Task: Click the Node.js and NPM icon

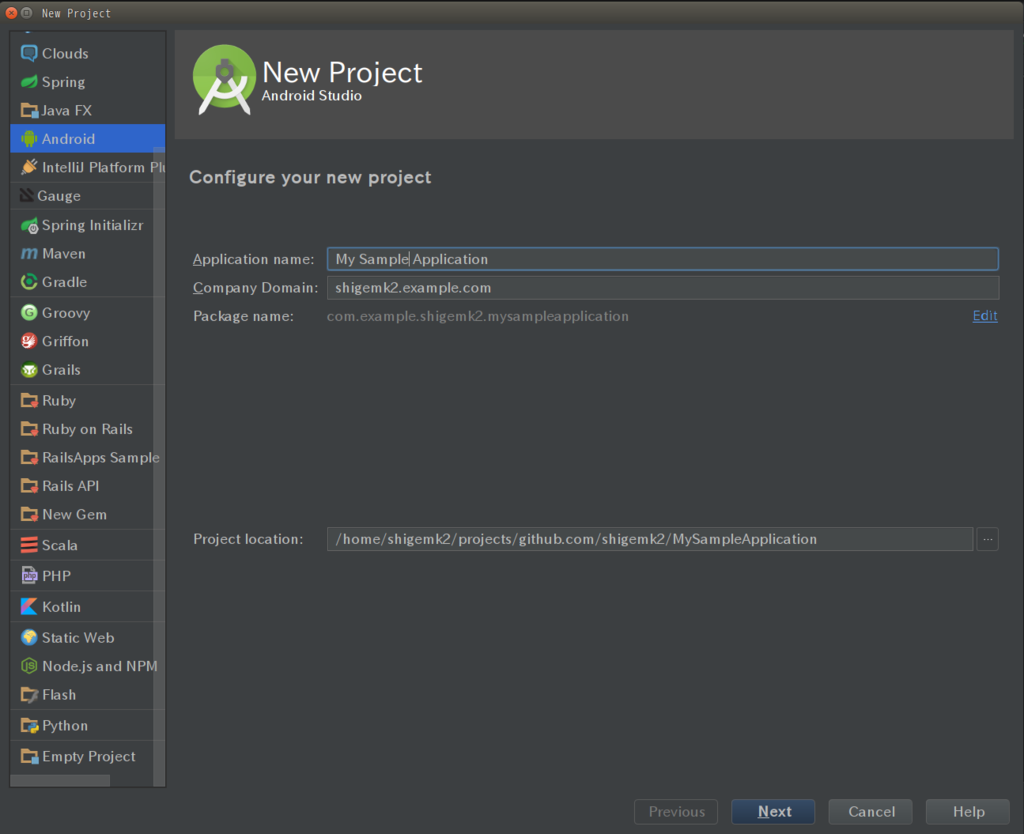Action: (29, 666)
